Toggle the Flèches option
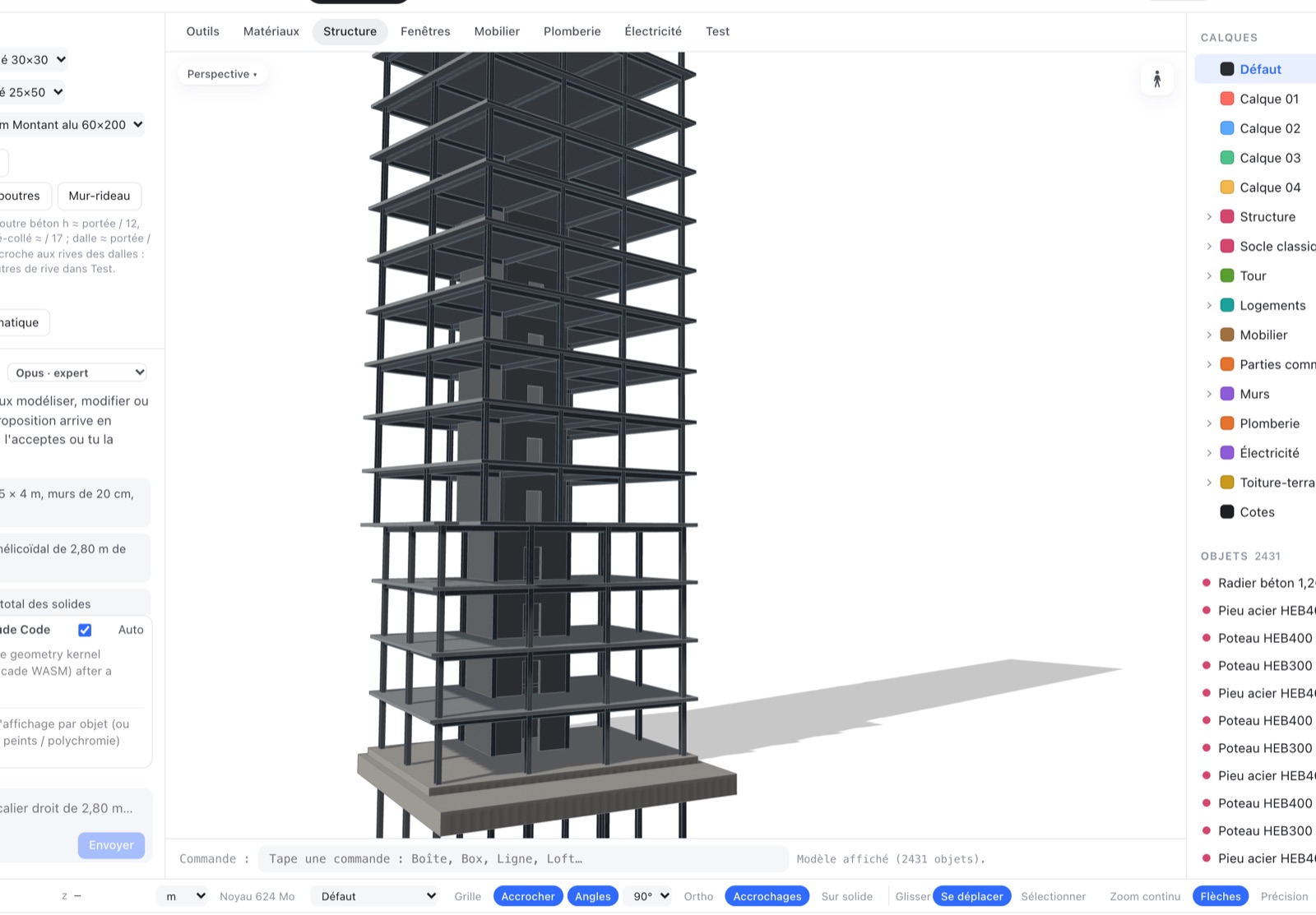1316x915 pixels. [1220, 896]
